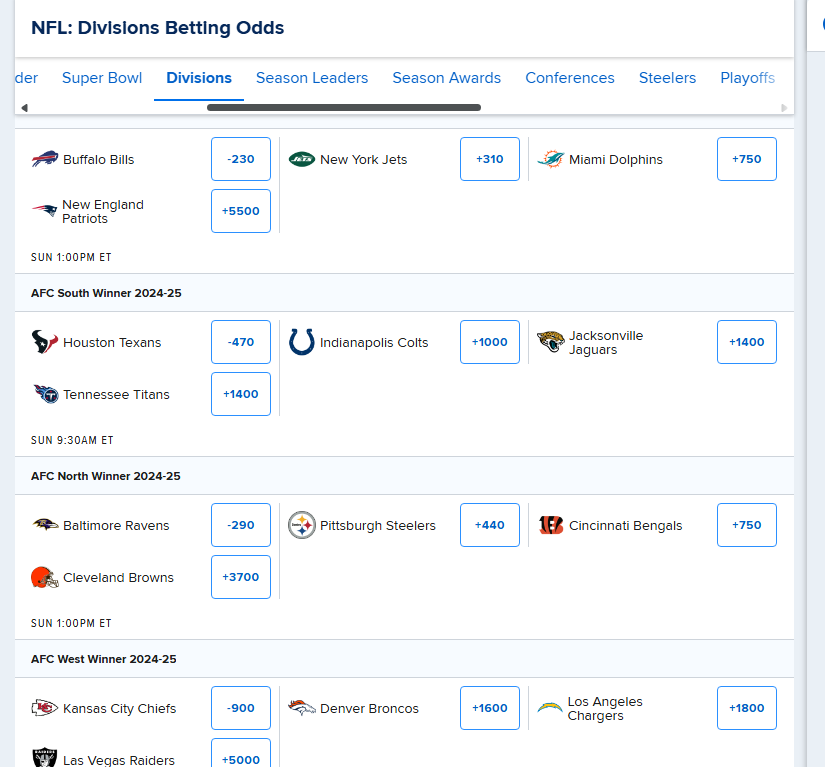Click the Indianapolis Colts horseshoe logo
Viewport: 825px width, 767px height.
302,342
